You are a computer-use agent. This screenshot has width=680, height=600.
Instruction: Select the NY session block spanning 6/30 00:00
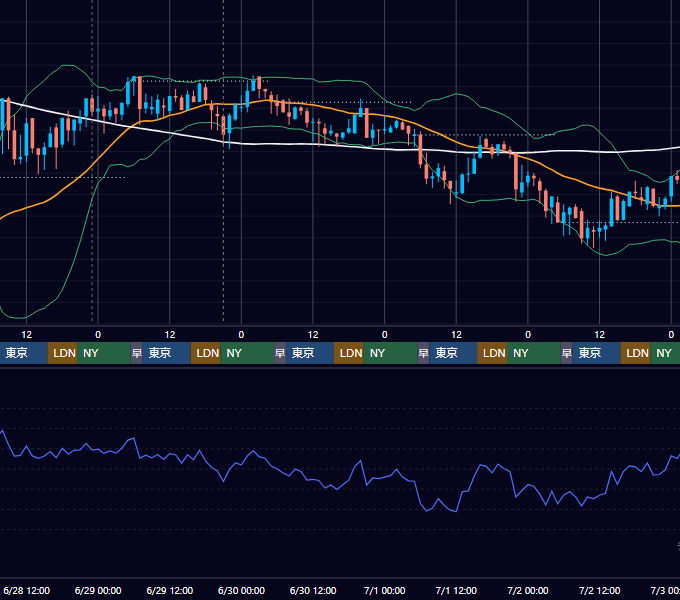247,353
